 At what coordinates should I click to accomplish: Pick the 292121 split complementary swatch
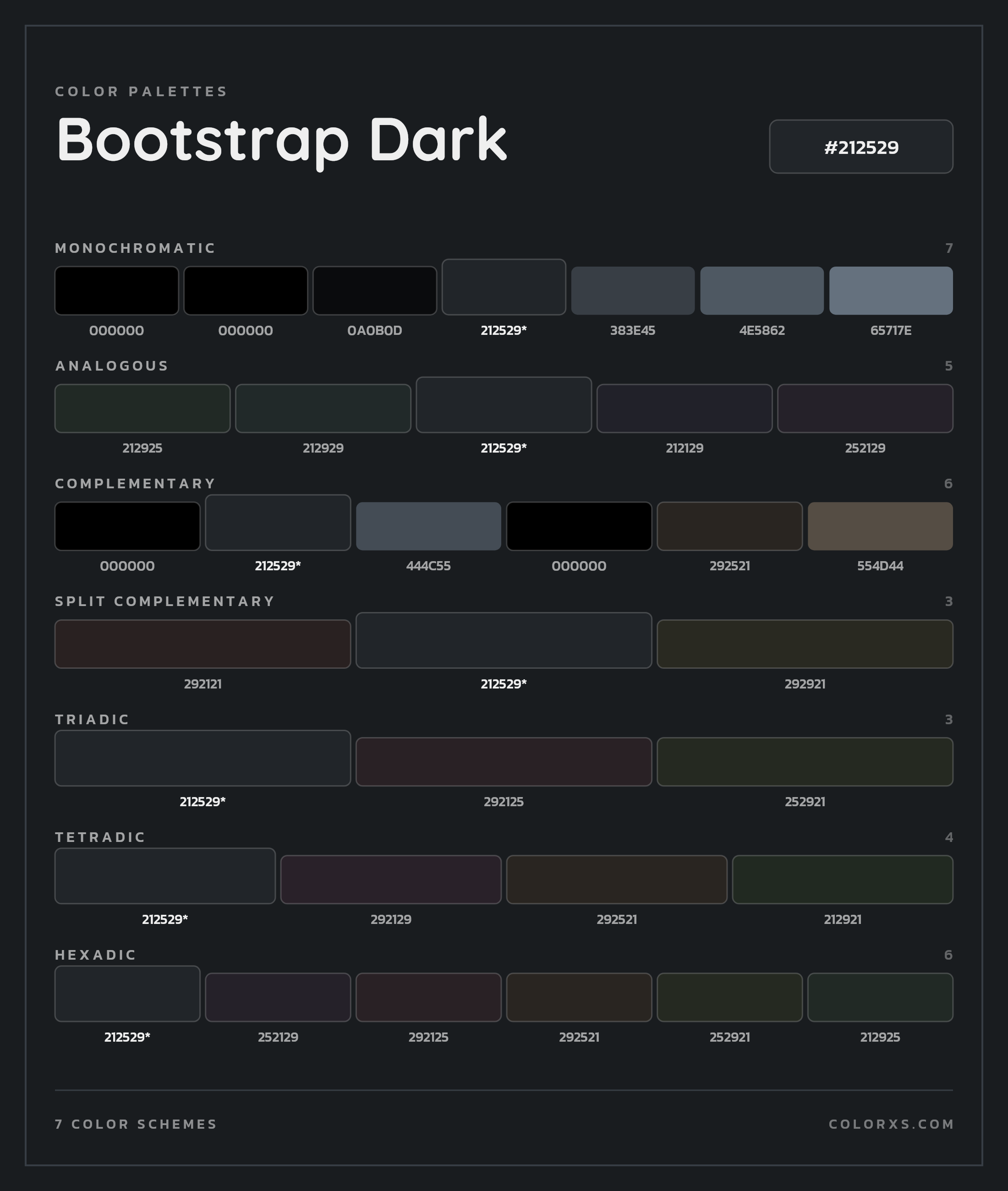(x=203, y=644)
